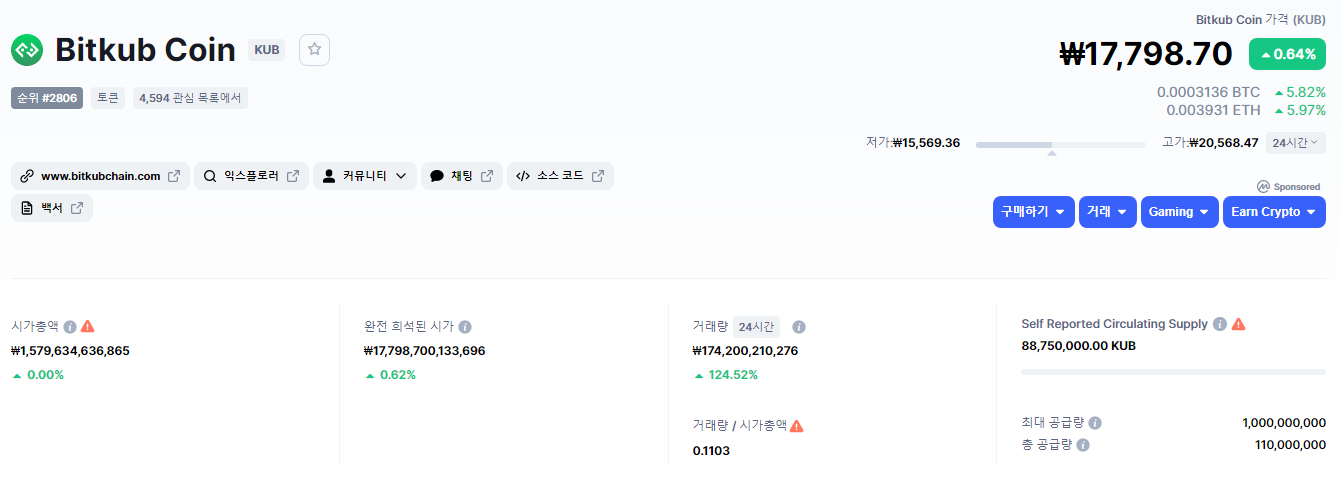1341x480 pixels.
Task: Open the 구매하기 dropdown menu
Action: coord(1034,212)
